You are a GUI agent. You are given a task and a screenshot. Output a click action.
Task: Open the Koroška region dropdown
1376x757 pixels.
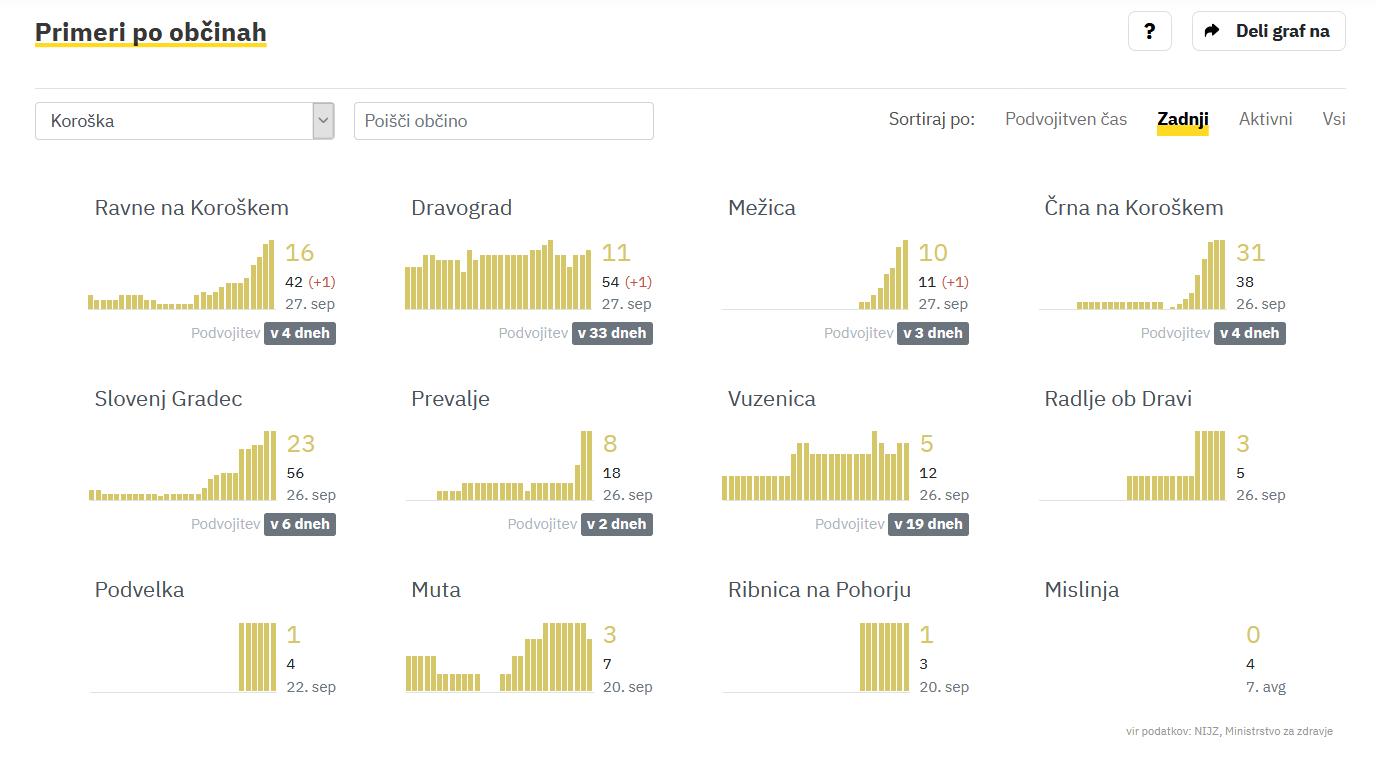(x=184, y=121)
